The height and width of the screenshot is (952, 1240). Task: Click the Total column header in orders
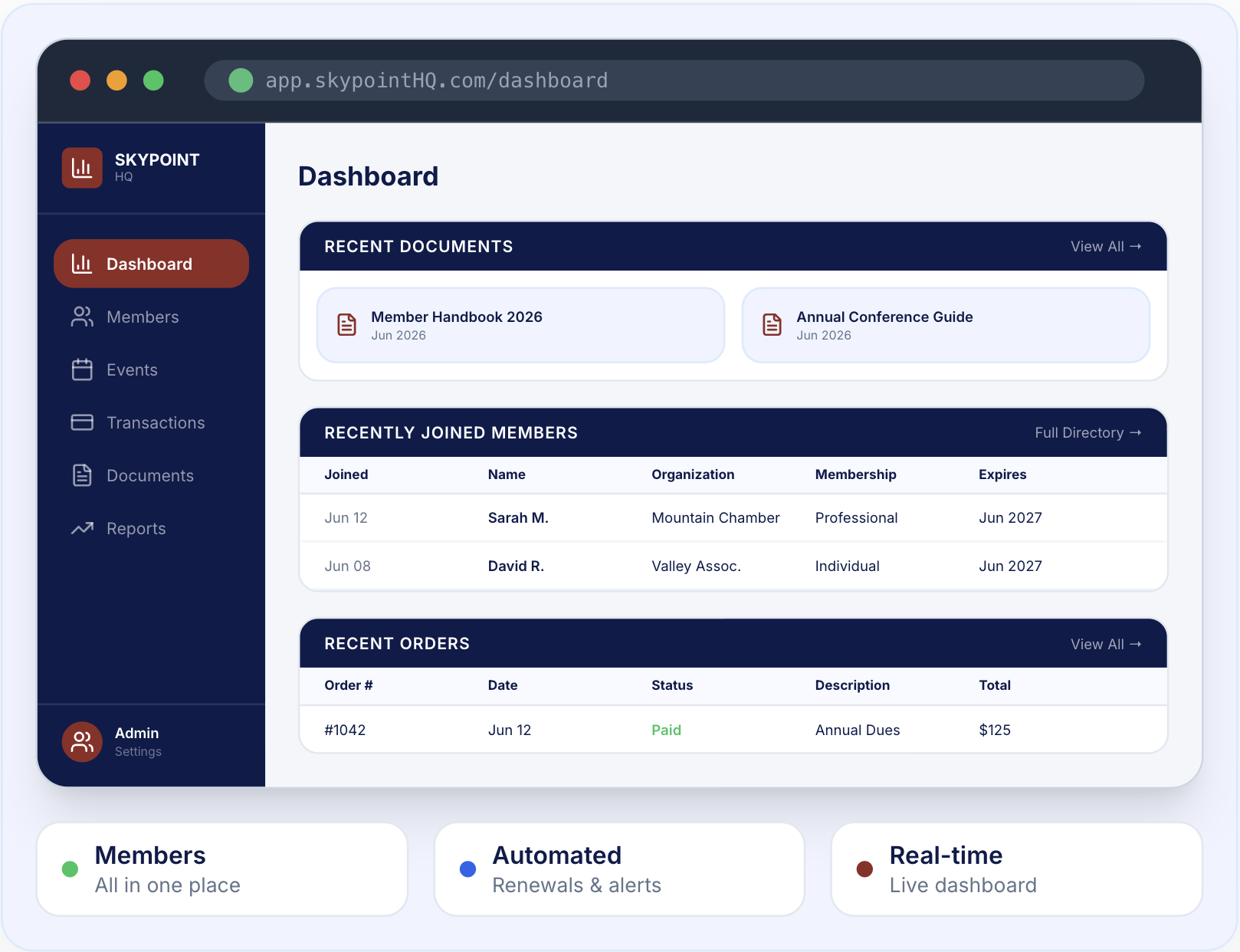[x=995, y=685]
